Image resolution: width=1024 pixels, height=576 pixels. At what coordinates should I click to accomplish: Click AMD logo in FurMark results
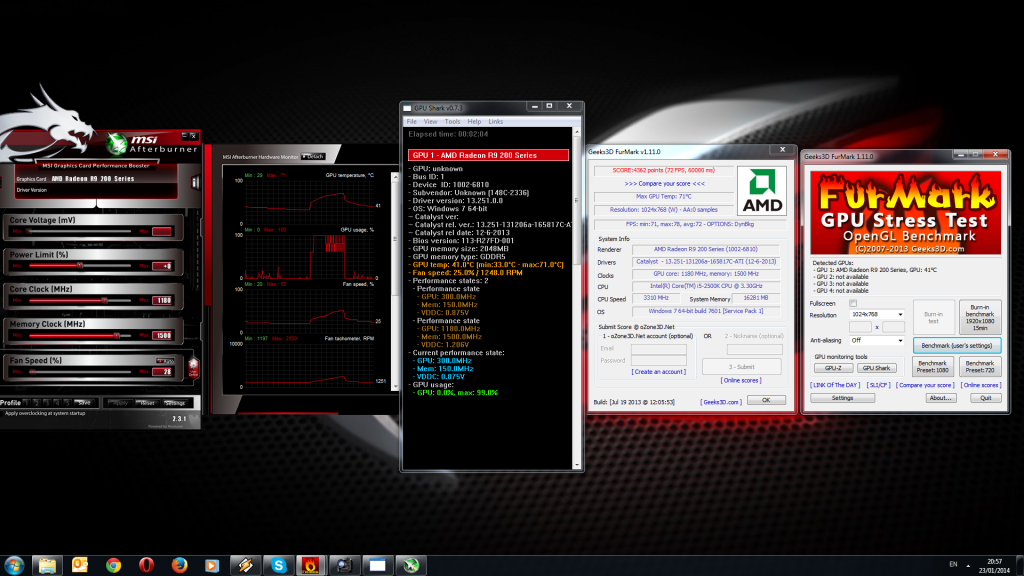(x=761, y=191)
